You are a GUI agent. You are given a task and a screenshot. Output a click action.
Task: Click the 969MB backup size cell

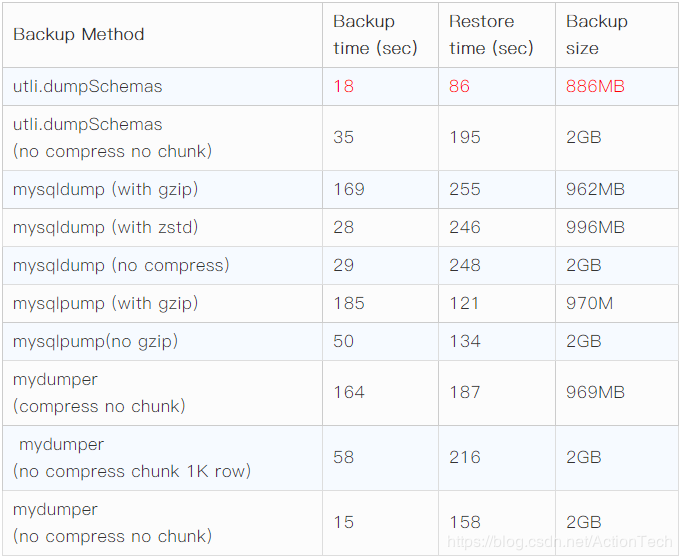click(x=595, y=393)
